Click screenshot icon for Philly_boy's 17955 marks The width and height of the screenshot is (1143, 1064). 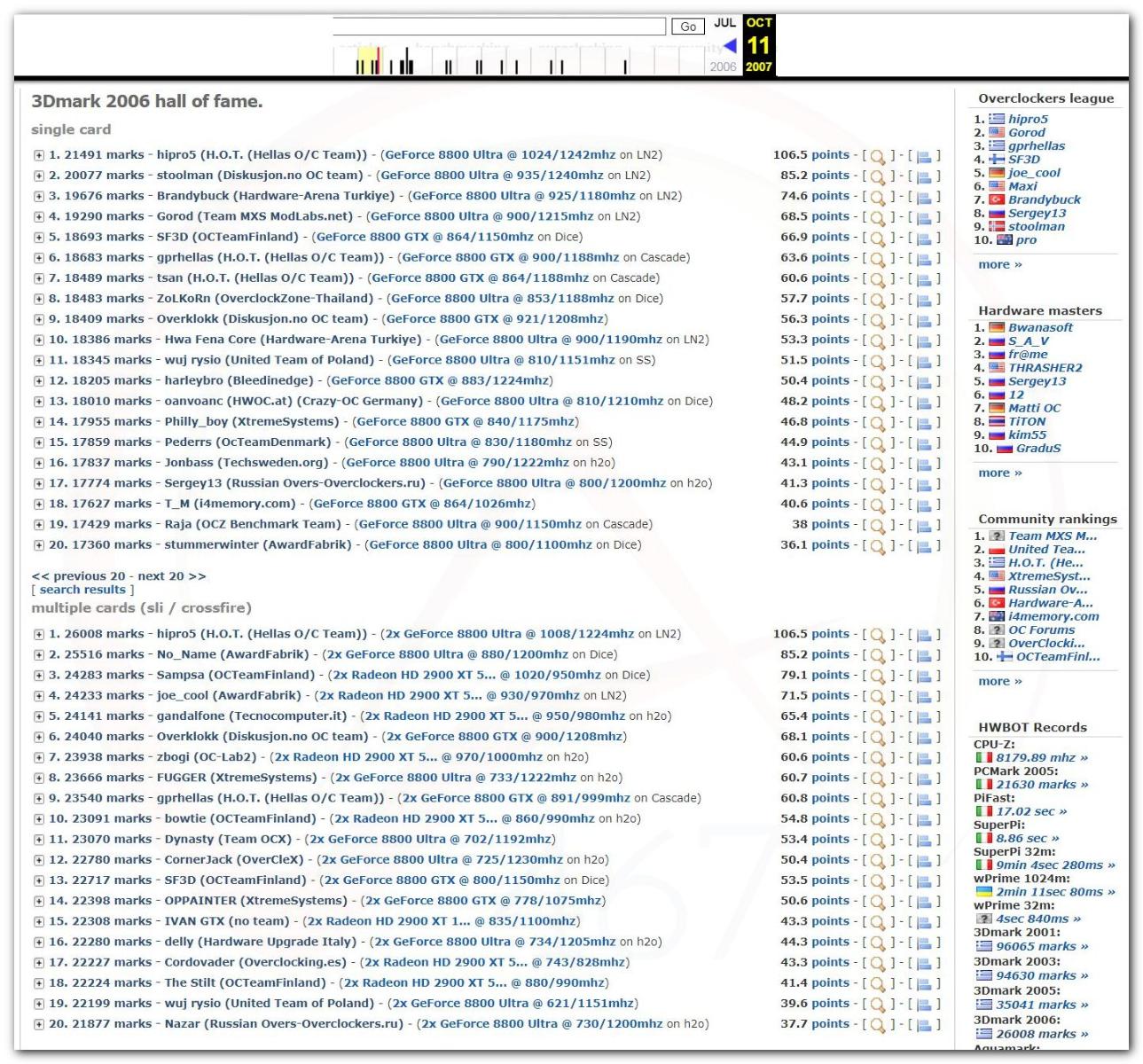tap(924, 422)
